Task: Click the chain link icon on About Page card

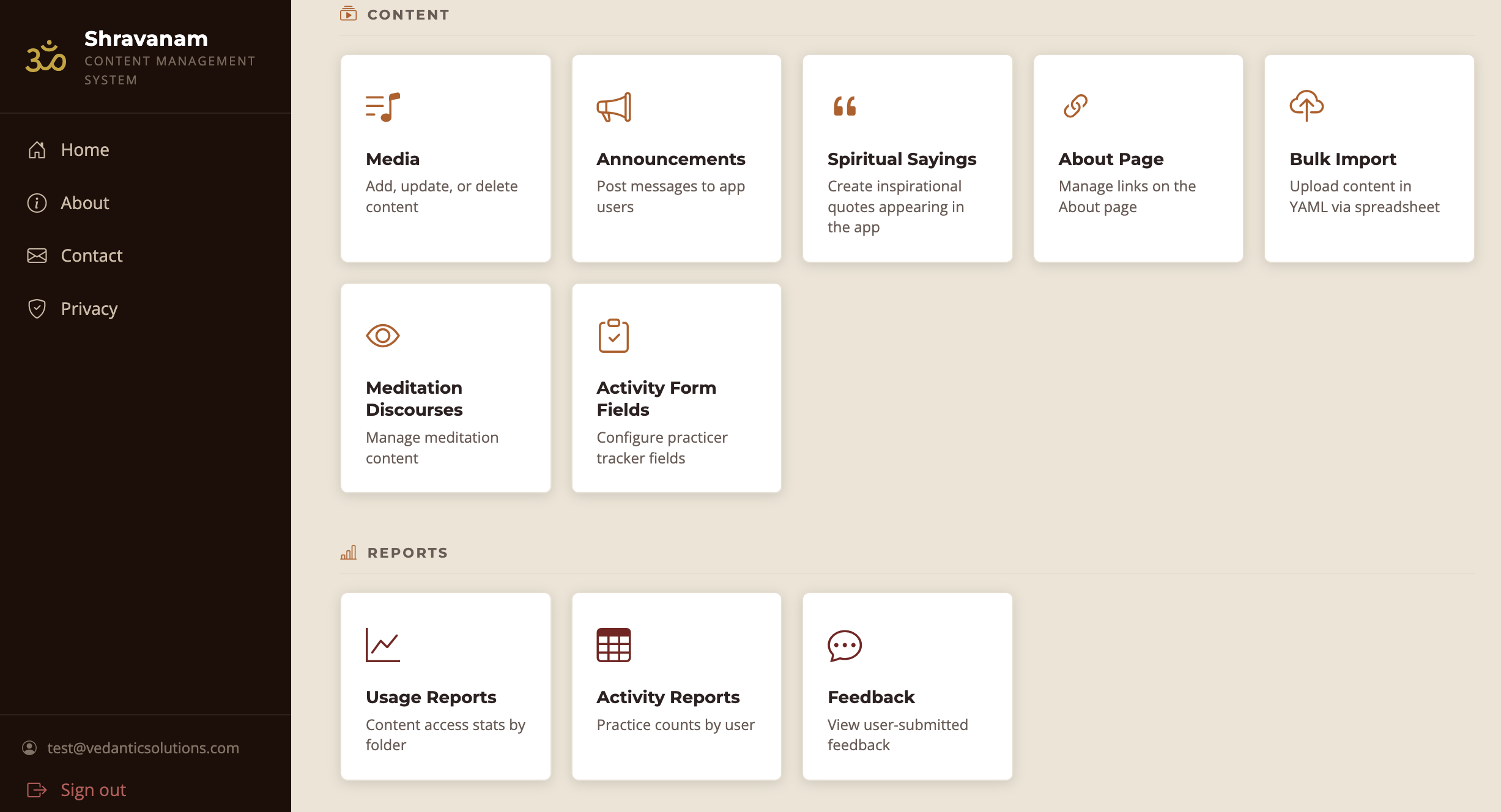Action: (x=1075, y=106)
